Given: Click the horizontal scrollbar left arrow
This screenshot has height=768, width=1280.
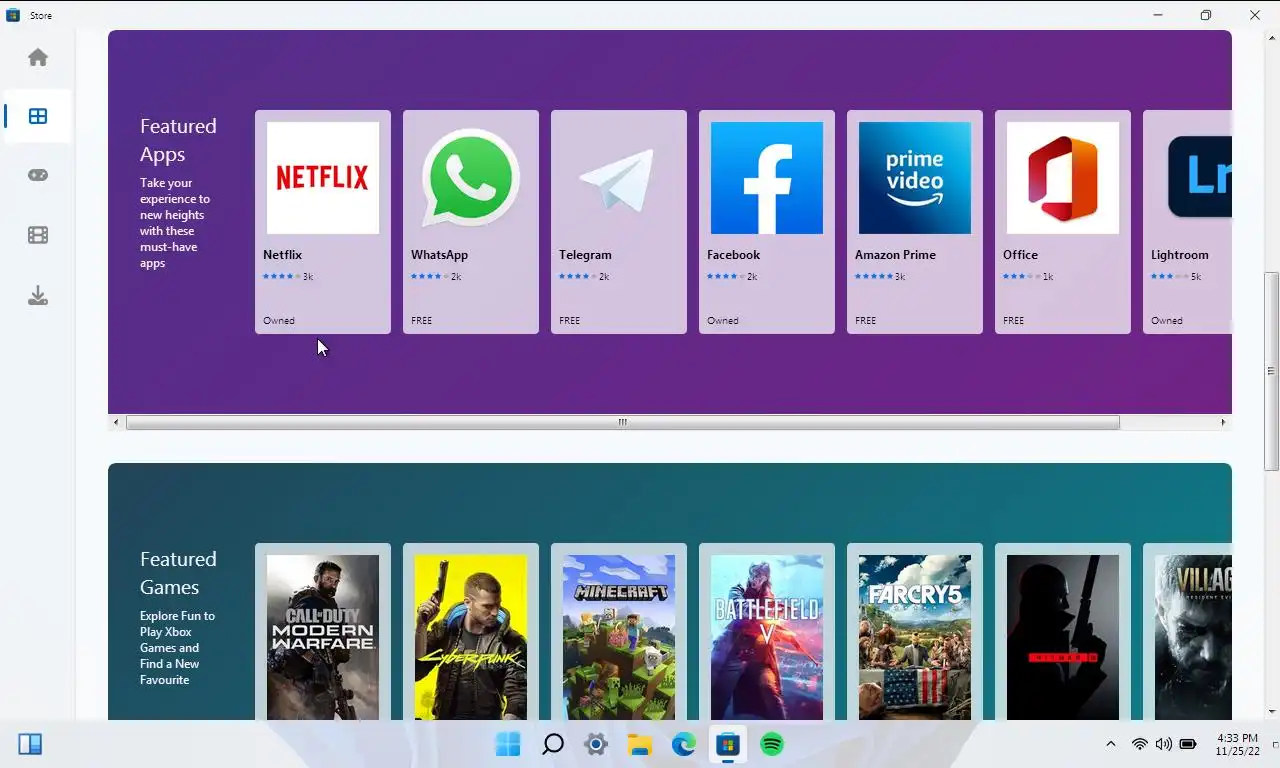Looking at the screenshot, I should [x=116, y=422].
